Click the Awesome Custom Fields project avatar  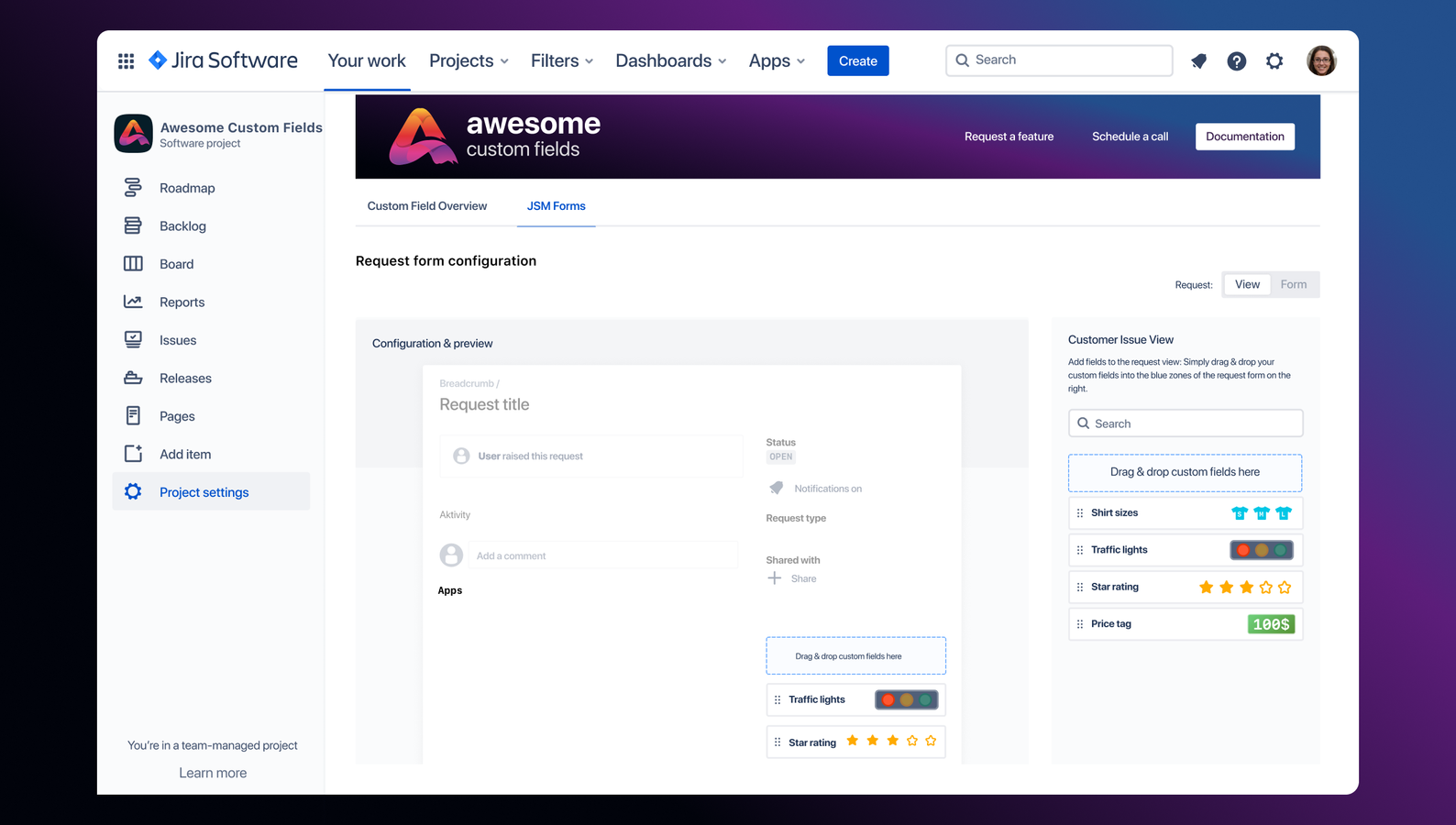click(x=134, y=134)
